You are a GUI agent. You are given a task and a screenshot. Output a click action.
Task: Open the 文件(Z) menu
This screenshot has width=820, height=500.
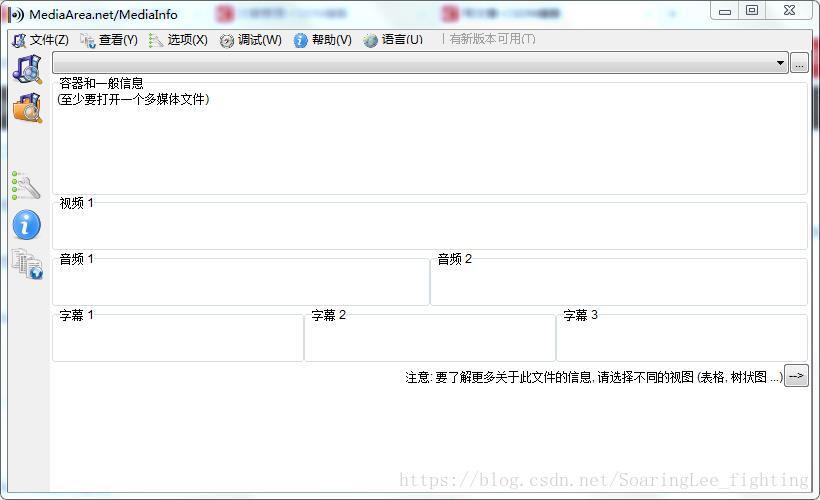[41, 40]
